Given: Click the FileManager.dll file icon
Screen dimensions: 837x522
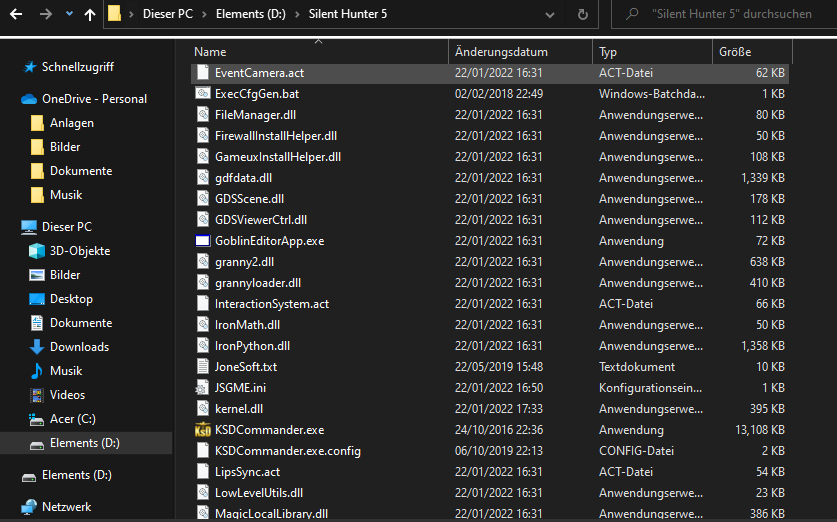Looking at the screenshot, I should coord(203,115).
